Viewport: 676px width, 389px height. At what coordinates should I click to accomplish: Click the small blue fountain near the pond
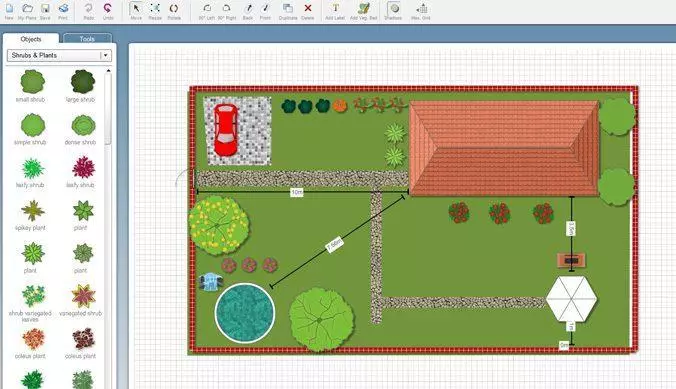pyautogui.click(x=211, y=282)
